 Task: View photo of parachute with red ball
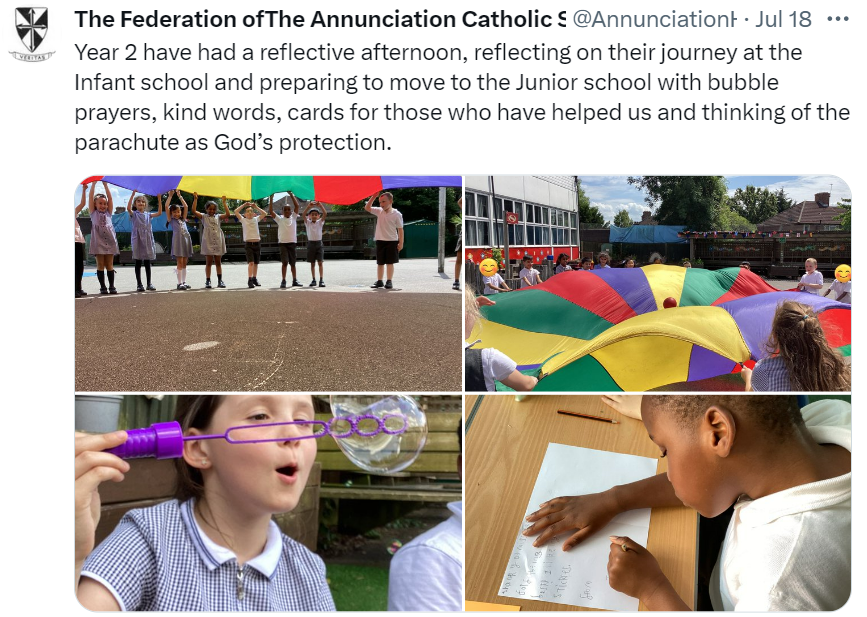coord(658,284)
